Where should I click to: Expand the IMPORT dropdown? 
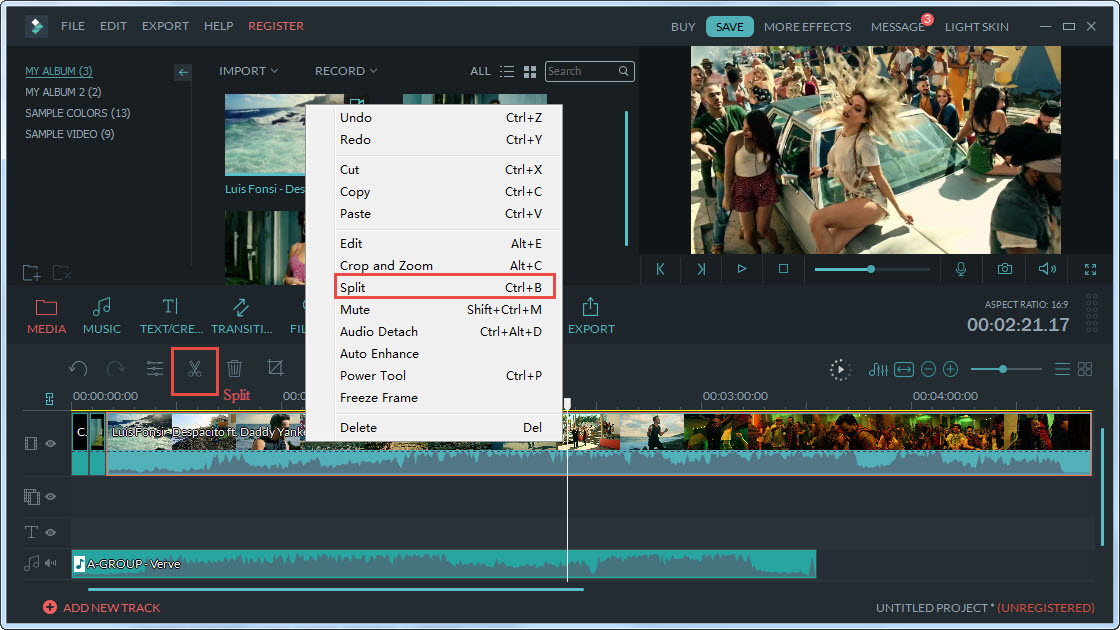249,71
